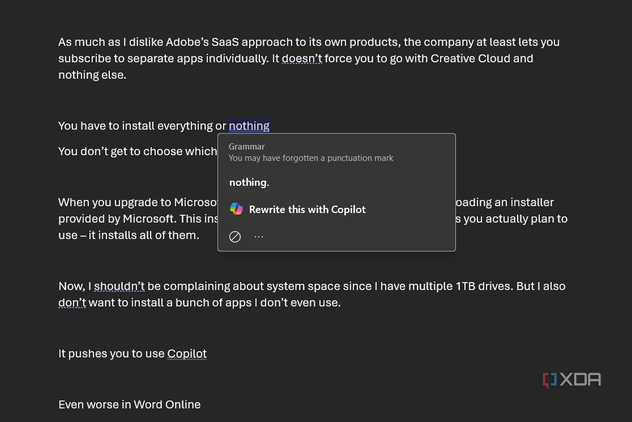Click the colorful Copilot logo icon

(236, 209)
